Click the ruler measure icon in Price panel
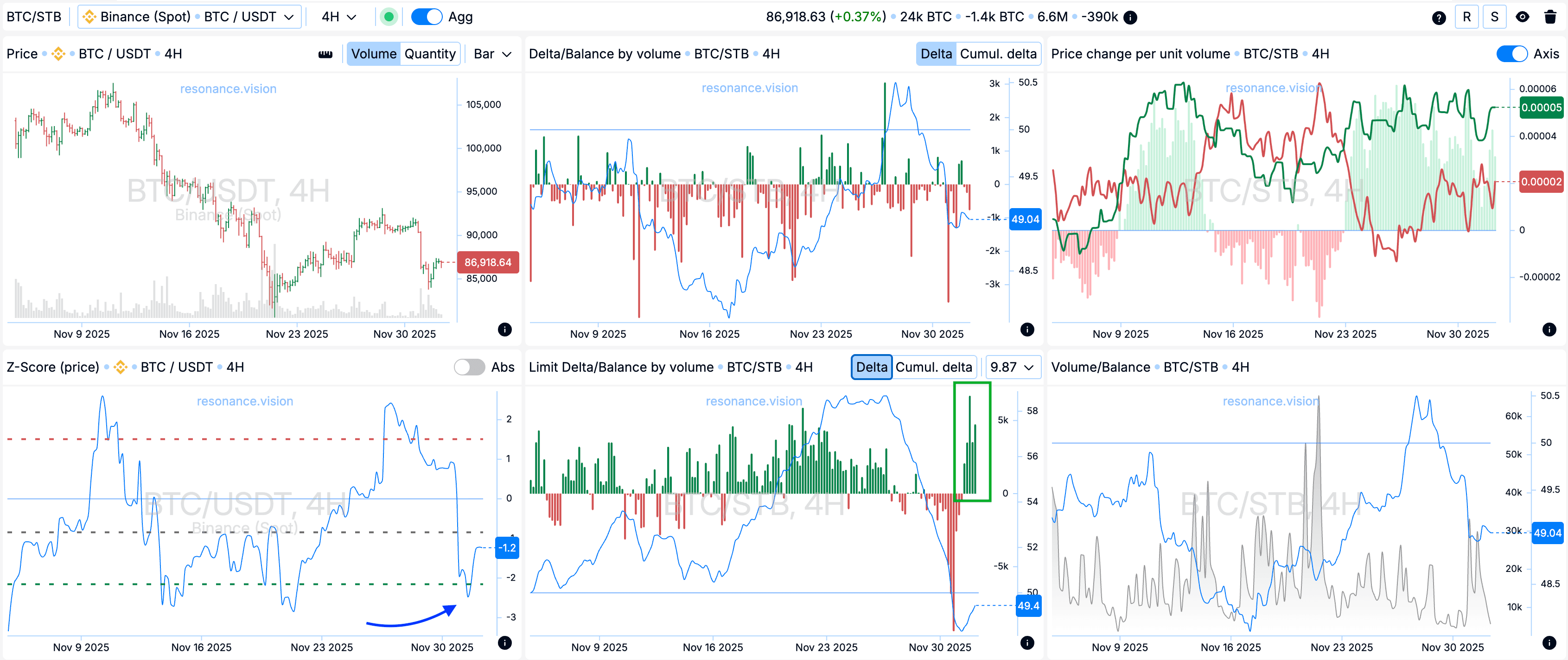Screen dimensions: 1568x660 click(x=325, y=54)
